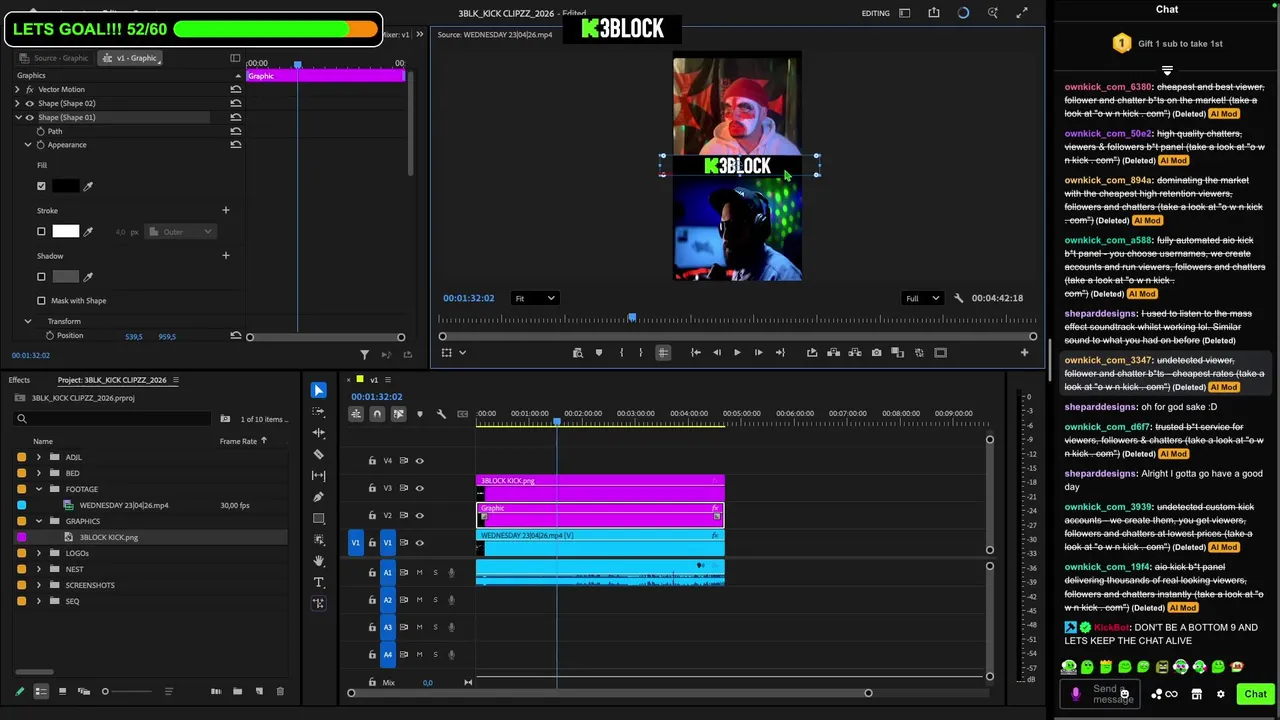The height and width of the screenshot is (720, 1280).
Task: Select the Selection tool in timeline toolbar
Action: [x=319, y=390]
